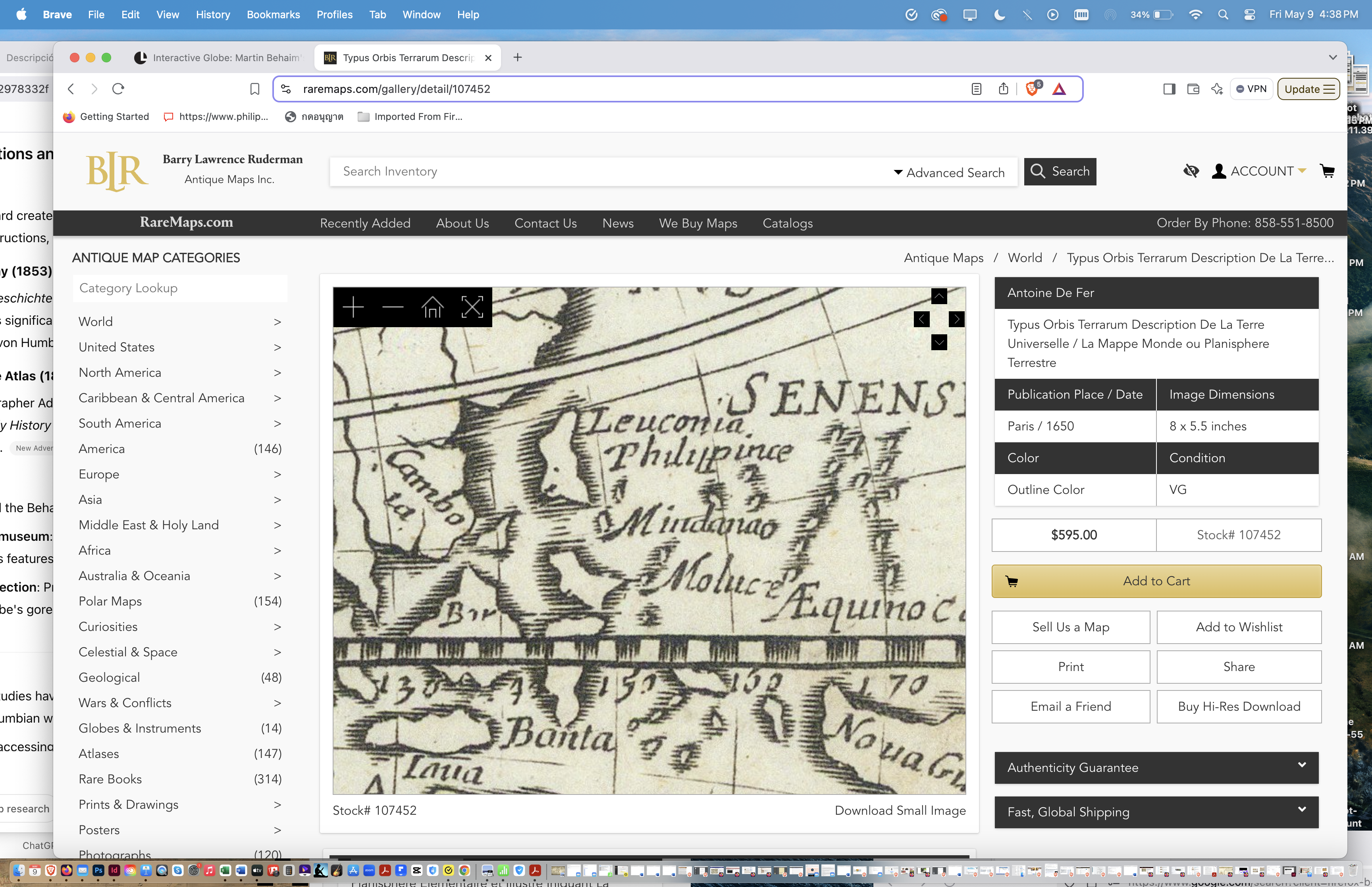The image size is (1372, 887).
Task: Open ACCOUNT dropdown
Action: pyautogui.click(x=1259, y=171)
